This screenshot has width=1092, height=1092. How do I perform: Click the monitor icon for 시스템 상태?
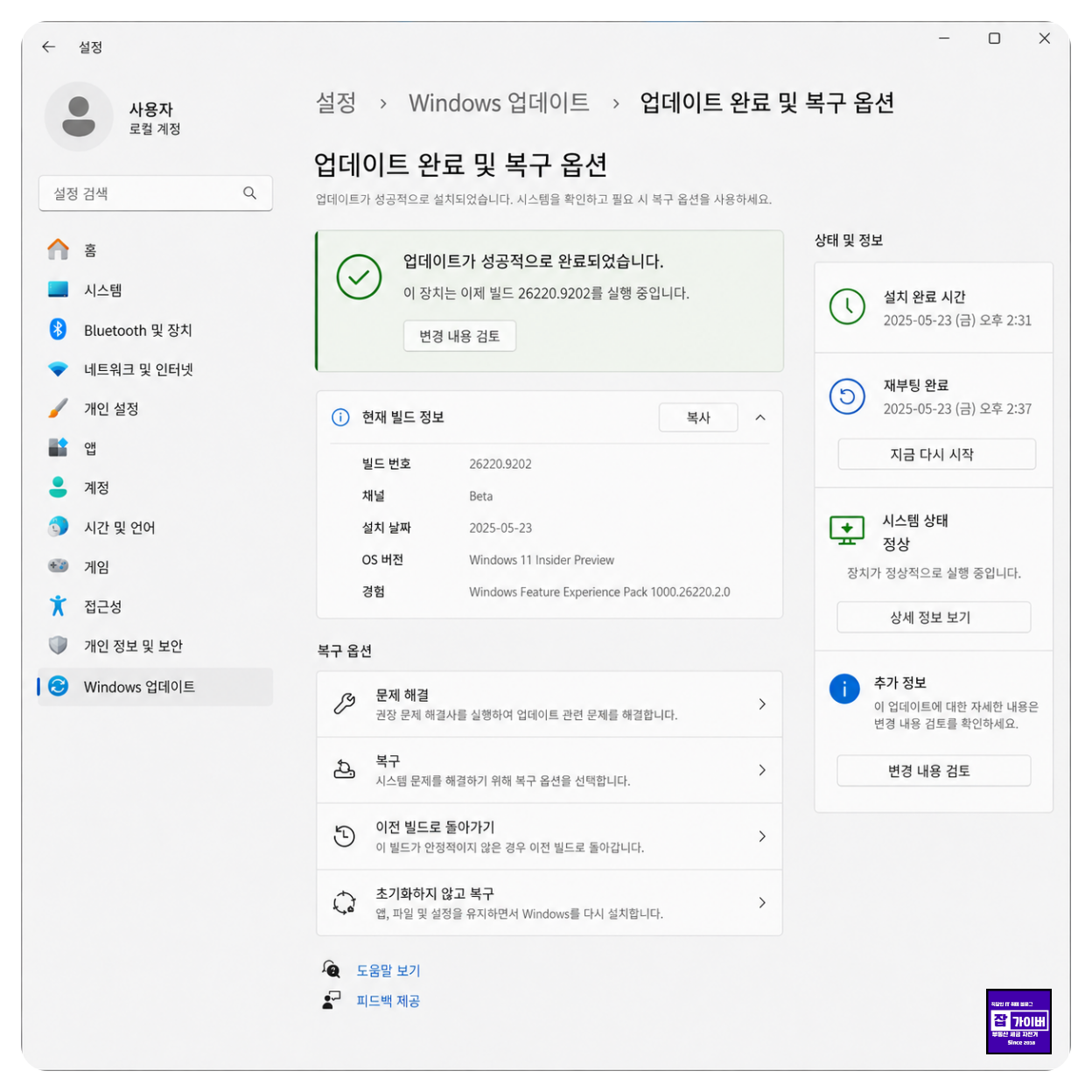click(847, 530)
